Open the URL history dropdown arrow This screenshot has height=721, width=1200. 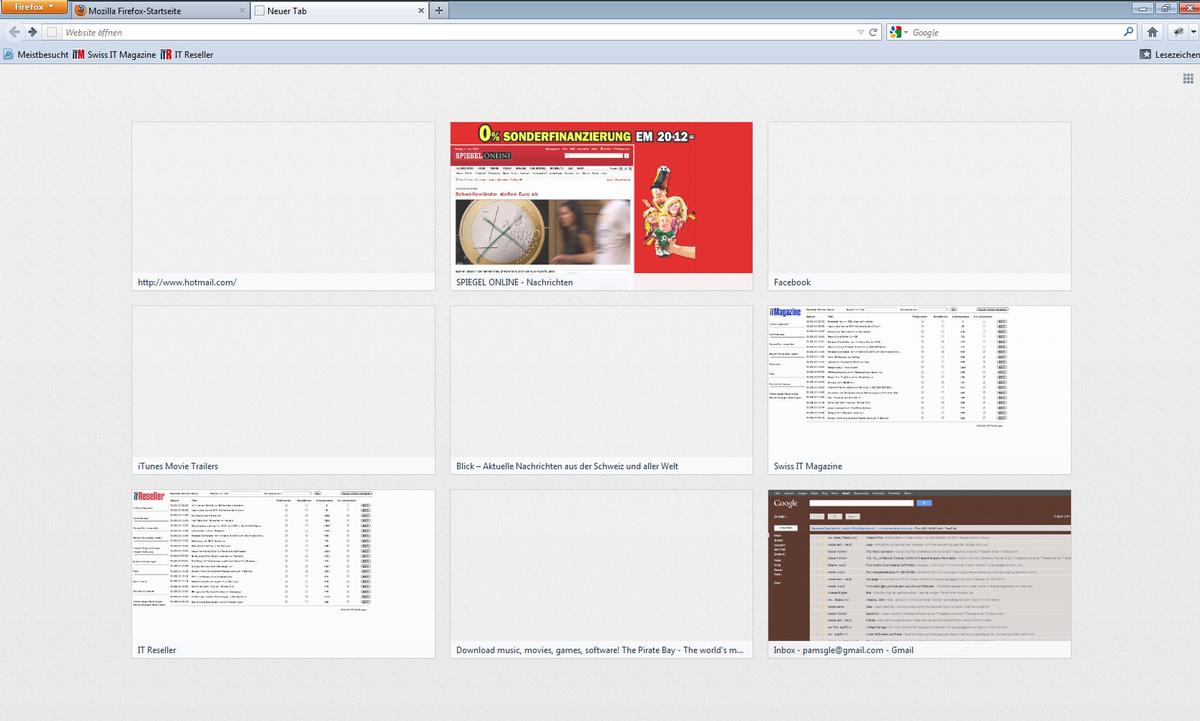861,32
